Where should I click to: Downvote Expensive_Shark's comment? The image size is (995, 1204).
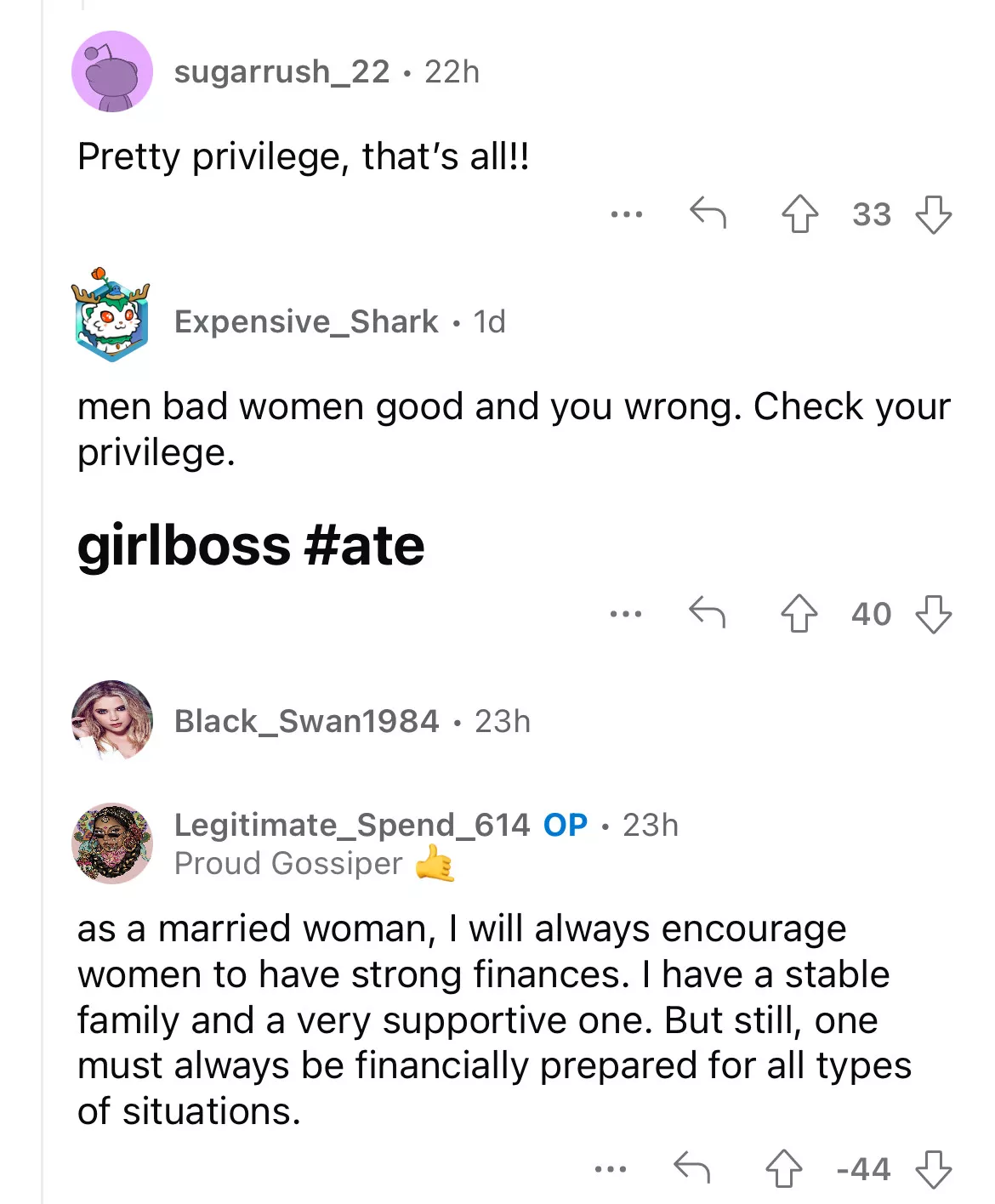pos(933,613)
